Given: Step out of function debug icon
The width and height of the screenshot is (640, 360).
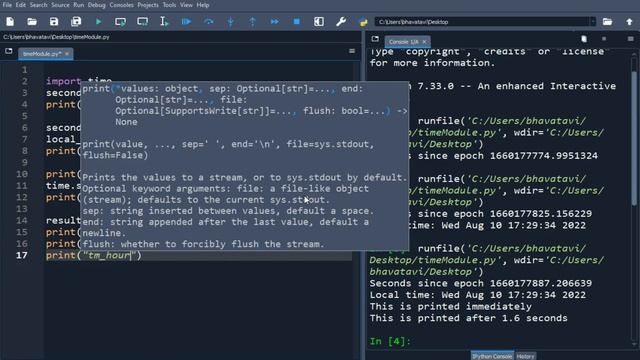Looking at the screenshot, I should [253, 22].
